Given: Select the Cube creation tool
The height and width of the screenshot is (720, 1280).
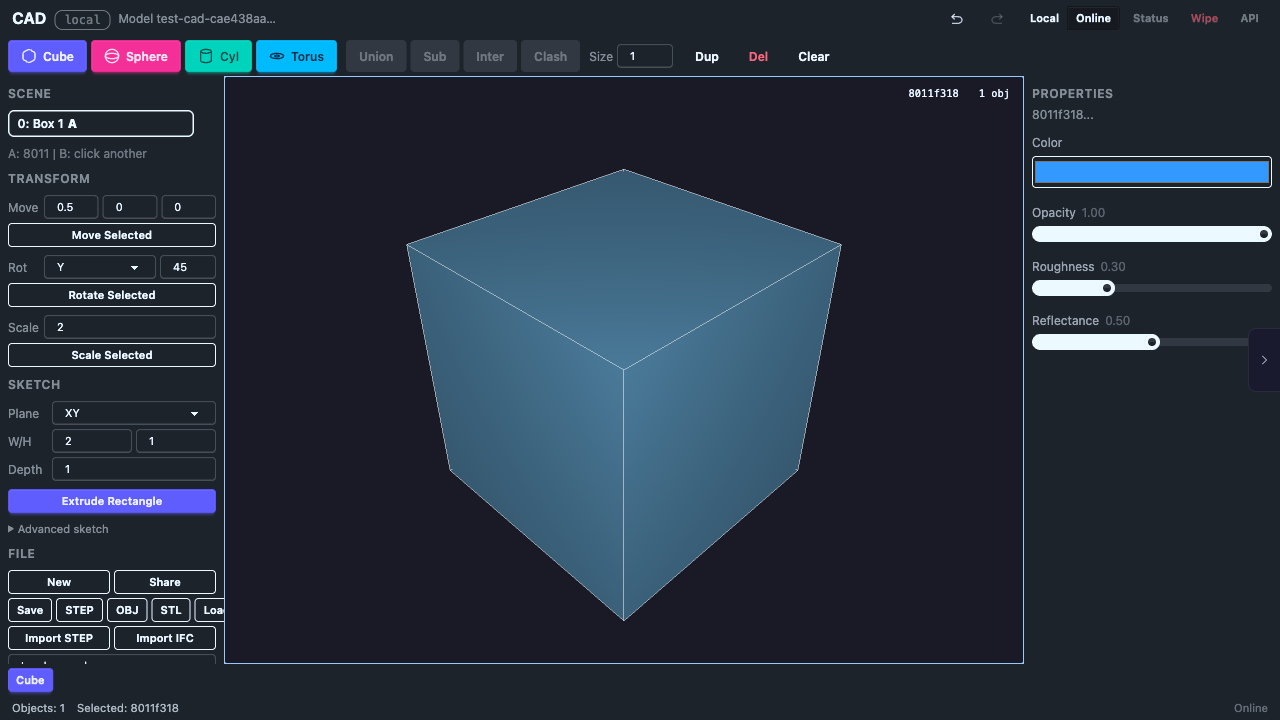Looking at the screenshot, I should (47, 56).
